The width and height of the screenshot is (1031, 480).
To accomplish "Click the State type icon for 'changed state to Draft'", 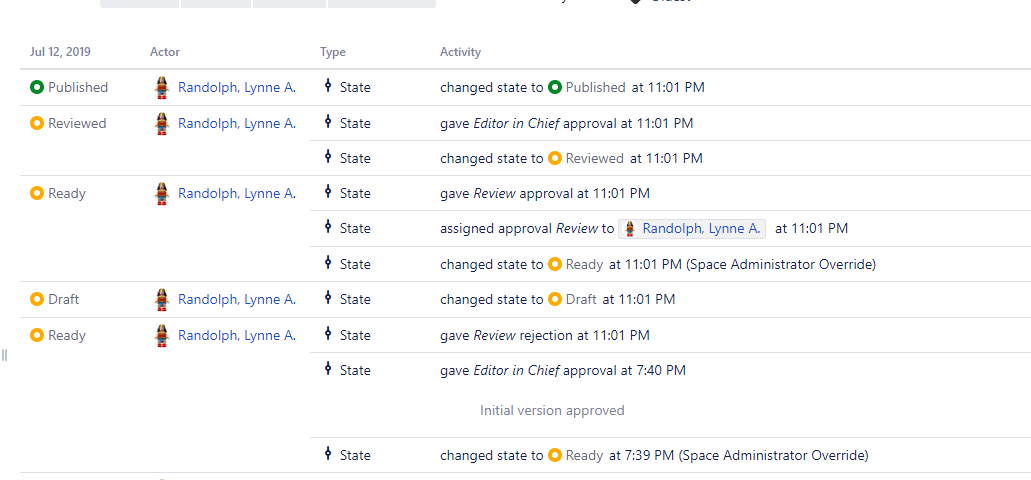I will (x=328, y=298).
